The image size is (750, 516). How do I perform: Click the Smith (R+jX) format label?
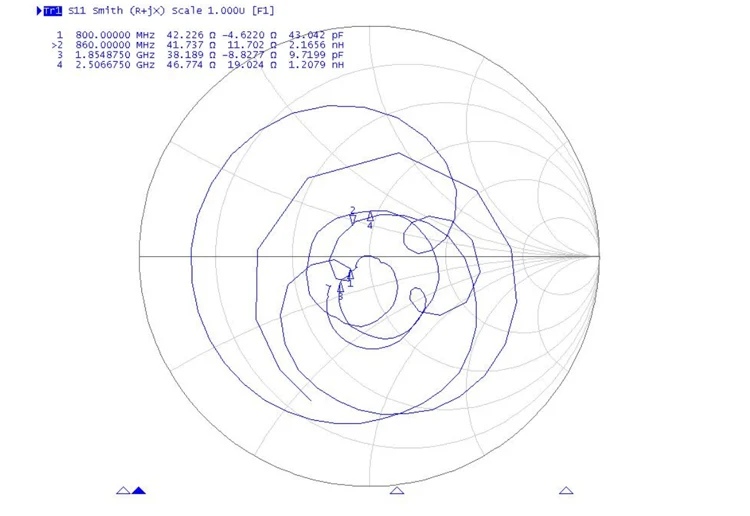click(x=128, y=11)
